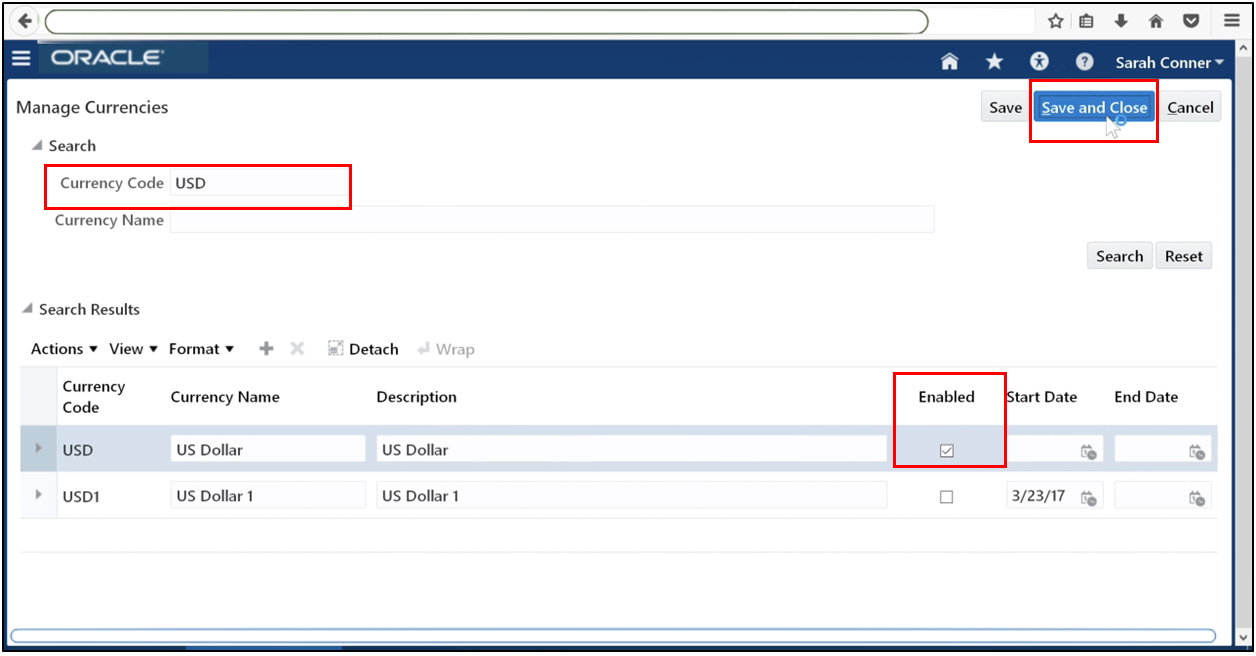Open the Actions dropdown menu

pyautogui.click(x=62, y=348)
